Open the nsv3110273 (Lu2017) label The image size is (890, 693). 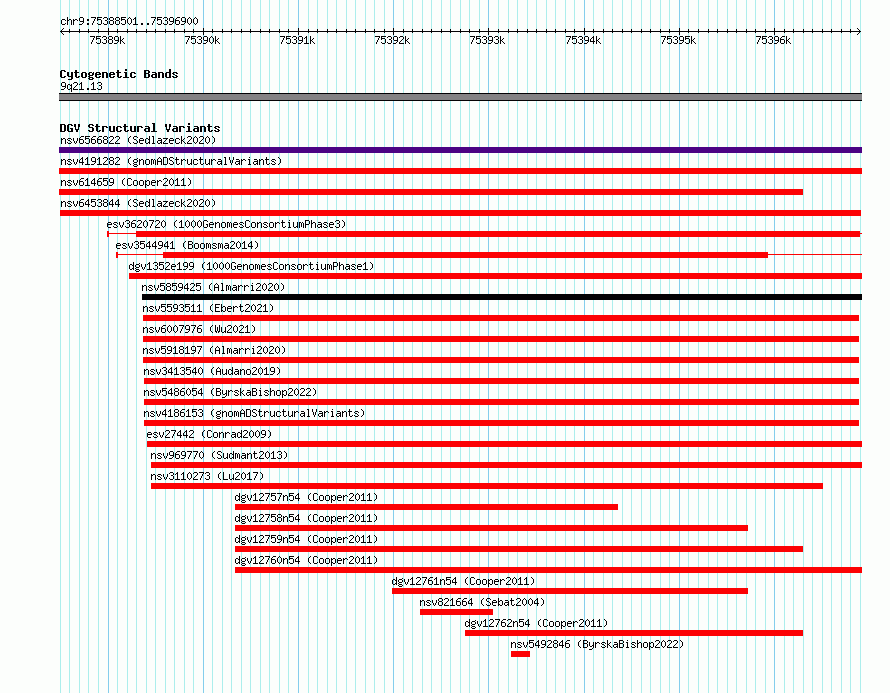[x=207, y=476]
